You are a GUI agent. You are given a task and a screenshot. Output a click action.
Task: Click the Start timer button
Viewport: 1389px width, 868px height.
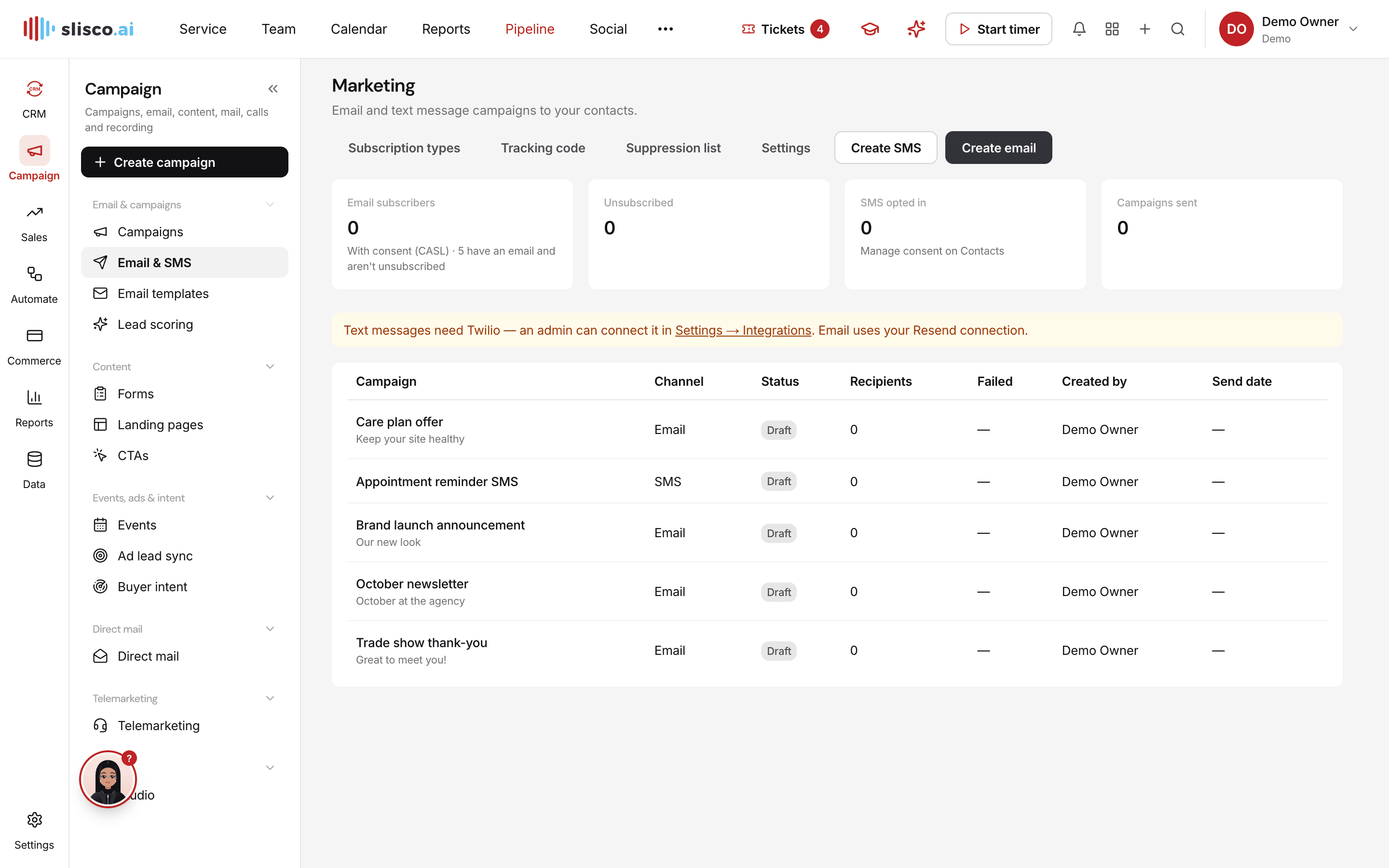coord(998,29)
